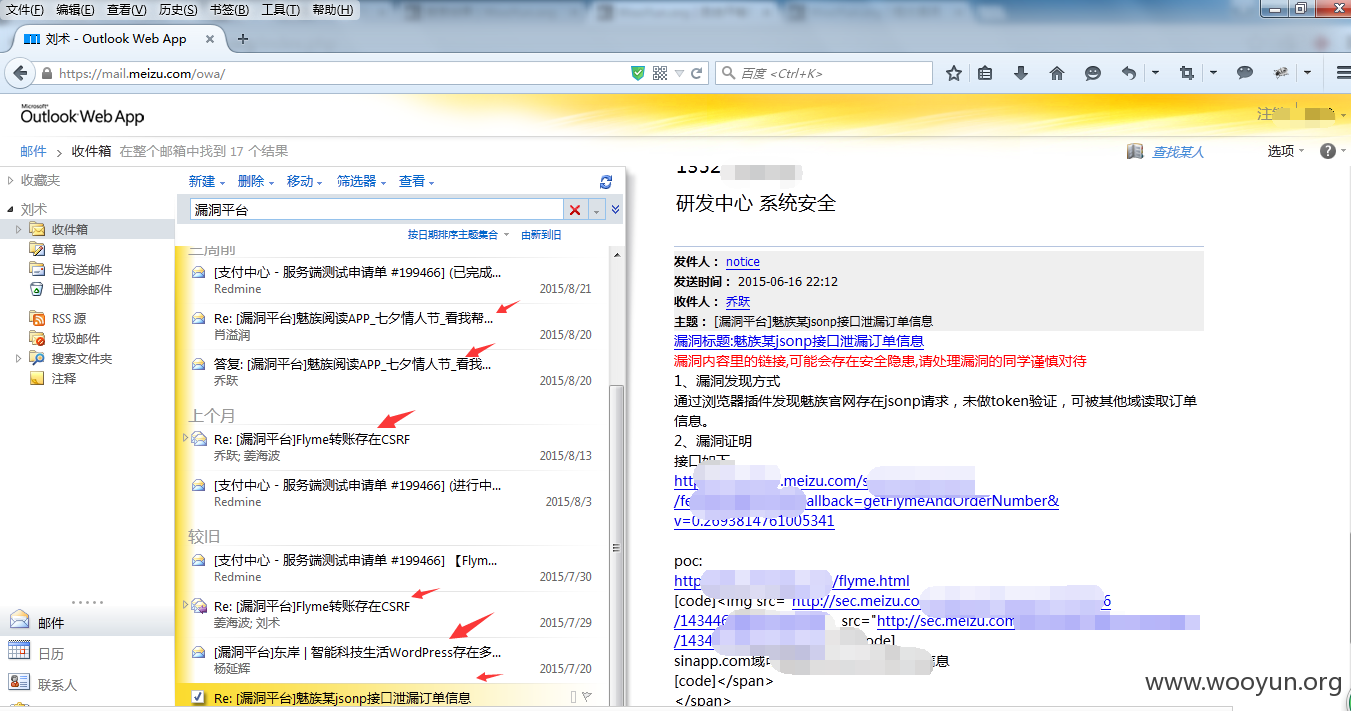Viewport: 1351px width, 711px height.
Task: Open a new browser tab
Action: click(x=243, y=39)
